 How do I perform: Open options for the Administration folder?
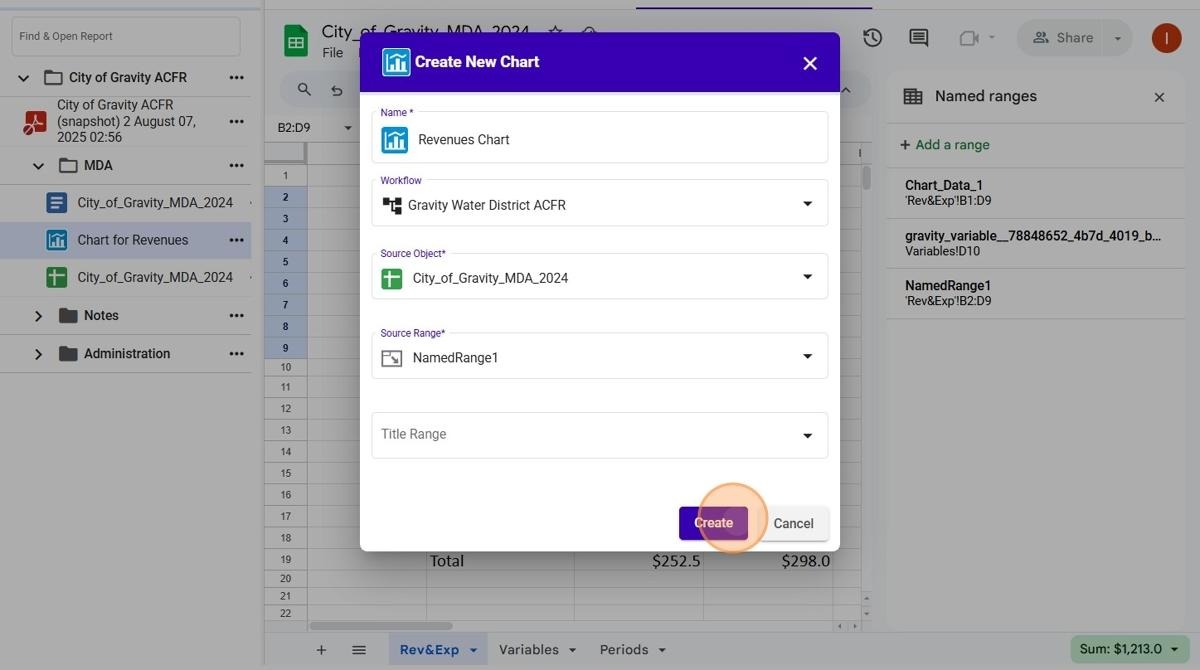click(x=236, y=354)
